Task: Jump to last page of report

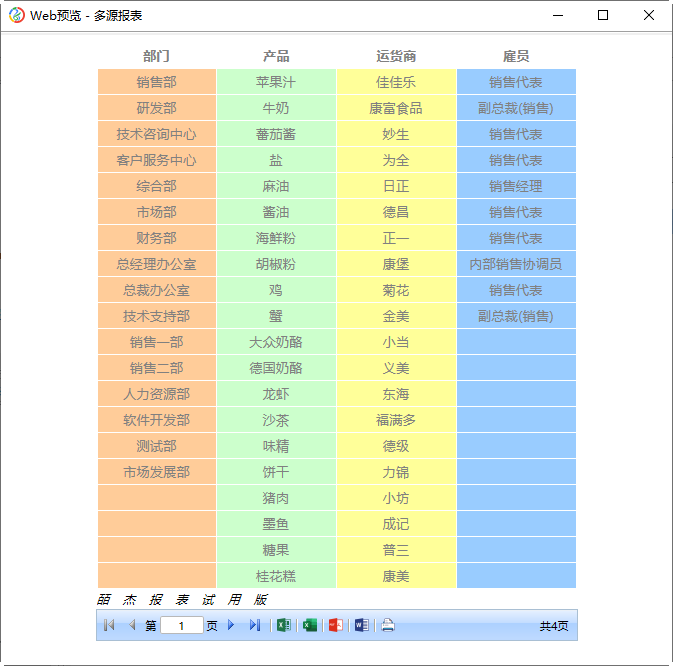Action: tap(255, 625)
